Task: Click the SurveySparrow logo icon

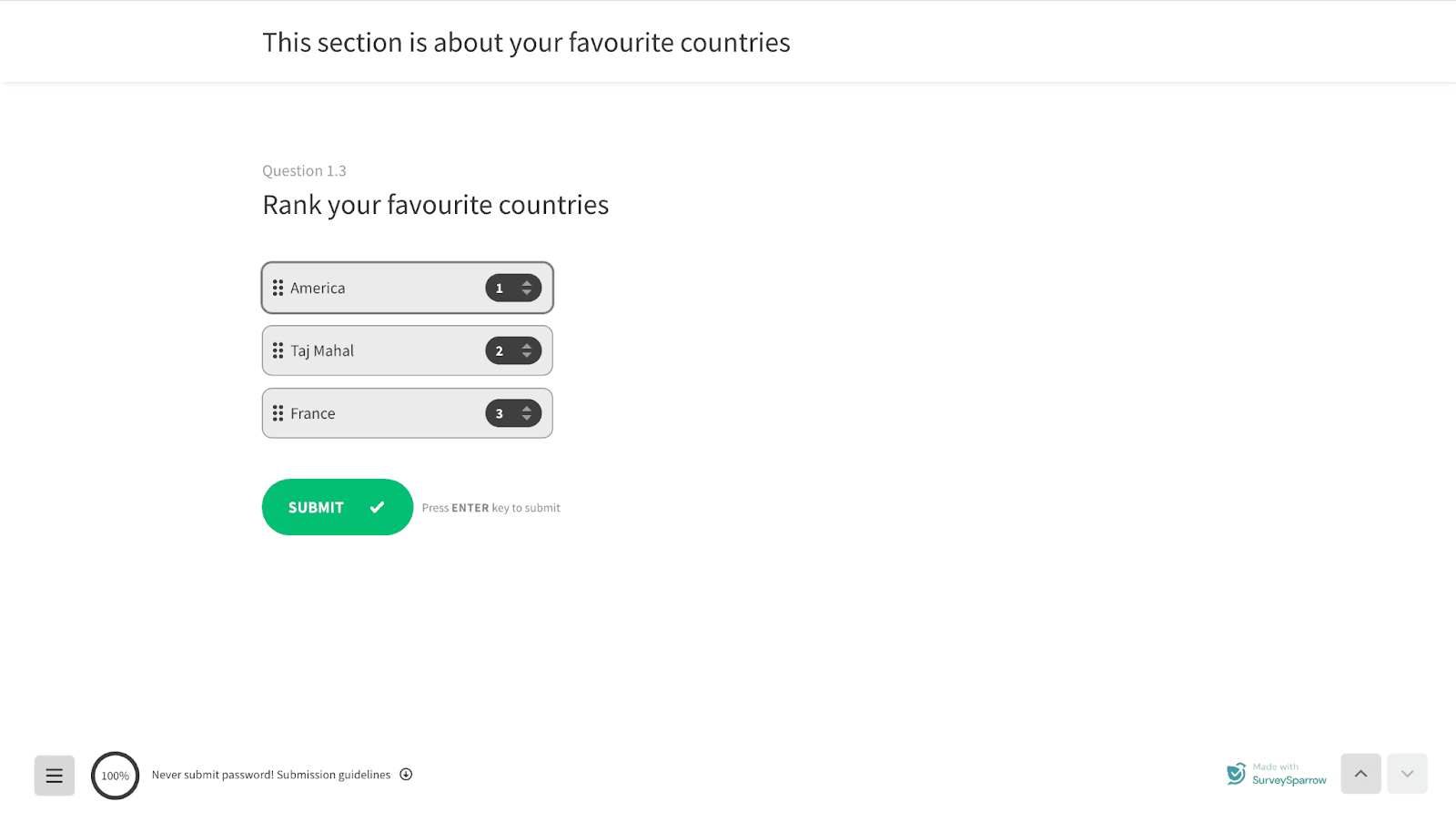Action: [1236, 774]
